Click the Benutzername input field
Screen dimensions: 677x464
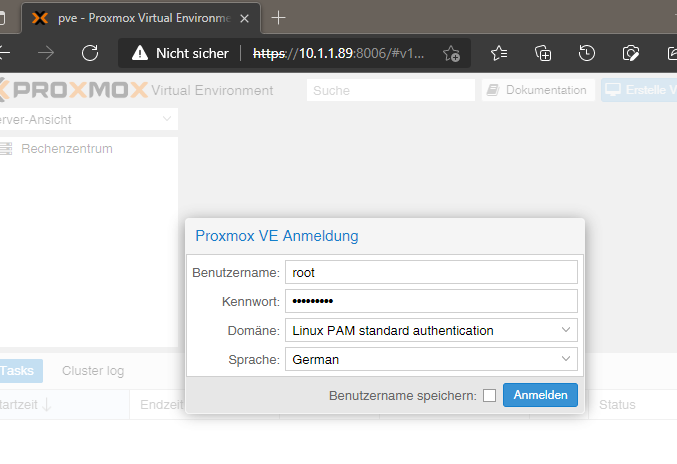pyautogui.click(x=431, y=272)
